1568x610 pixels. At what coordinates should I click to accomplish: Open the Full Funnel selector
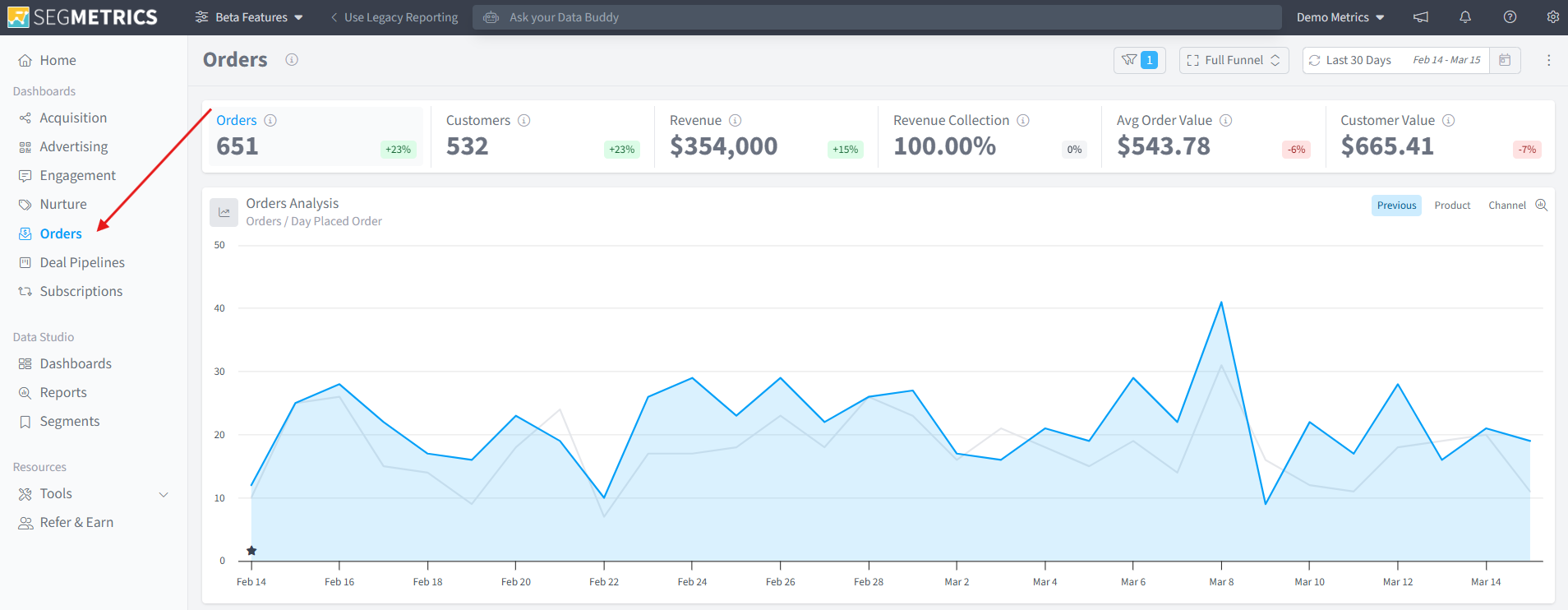pyautogui.click(x=1234, y=60)
